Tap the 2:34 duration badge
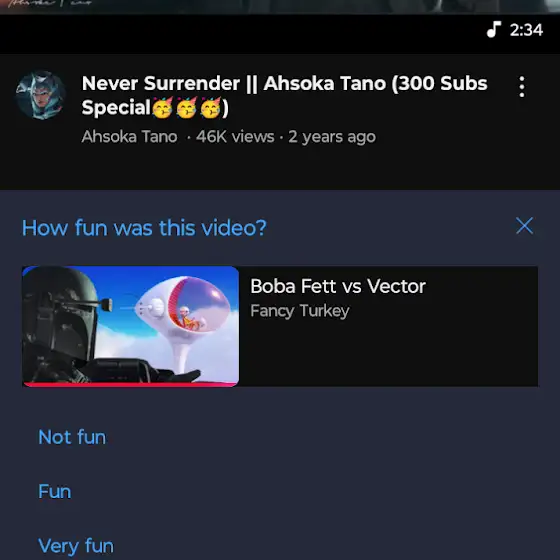 (x=526, y=30)
